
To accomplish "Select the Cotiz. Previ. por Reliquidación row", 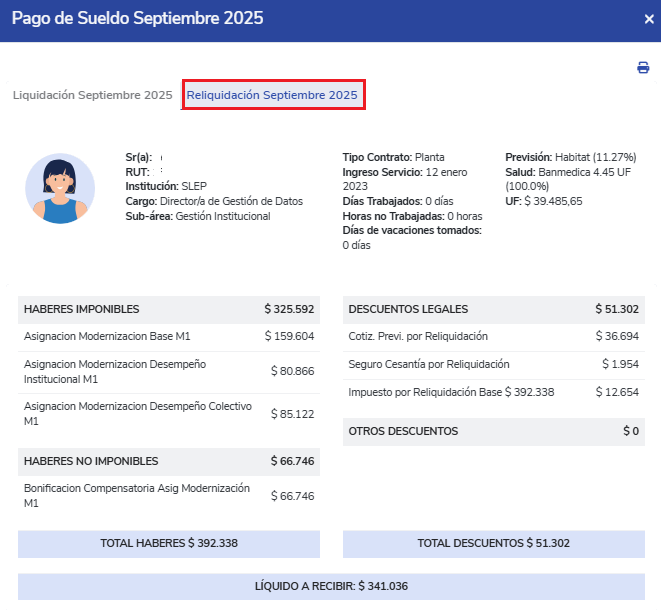I will pyautogui.click(x=493, y=337).
